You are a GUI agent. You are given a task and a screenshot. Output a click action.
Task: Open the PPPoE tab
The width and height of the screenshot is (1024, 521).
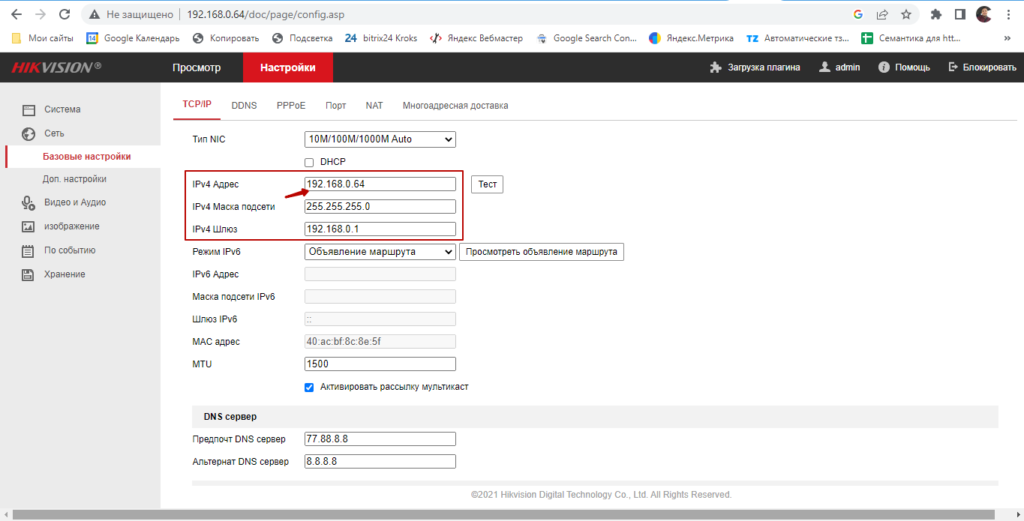point(291,105)
